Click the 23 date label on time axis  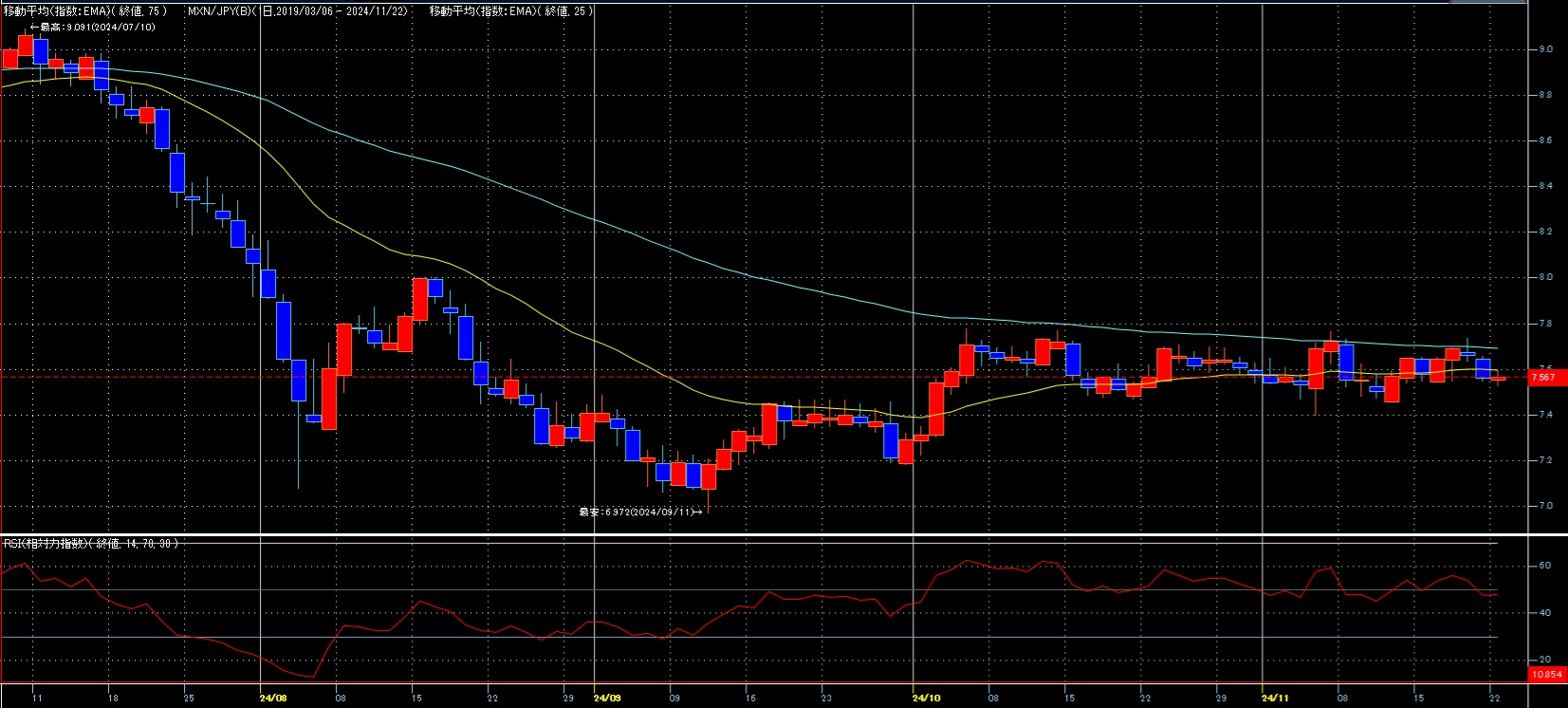pyautogui.click(x=826, y=699)
